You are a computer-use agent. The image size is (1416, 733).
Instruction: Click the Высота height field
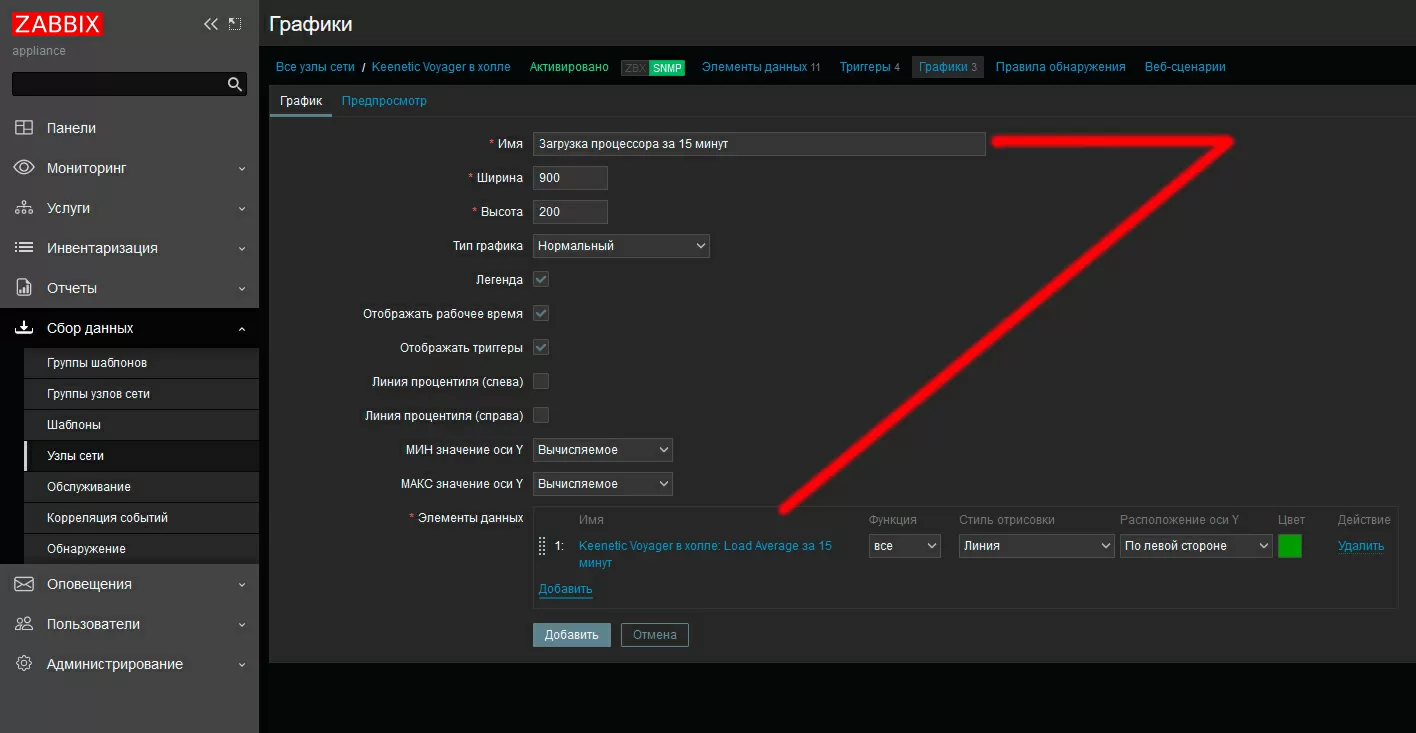(x=570, y=212)
